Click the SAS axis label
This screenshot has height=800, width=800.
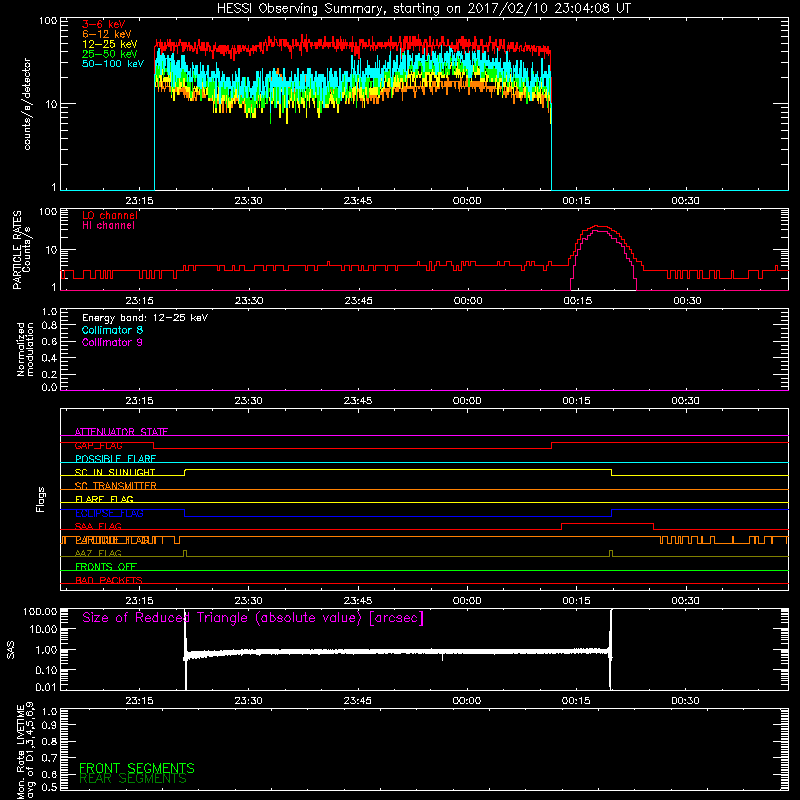[11, 649]
